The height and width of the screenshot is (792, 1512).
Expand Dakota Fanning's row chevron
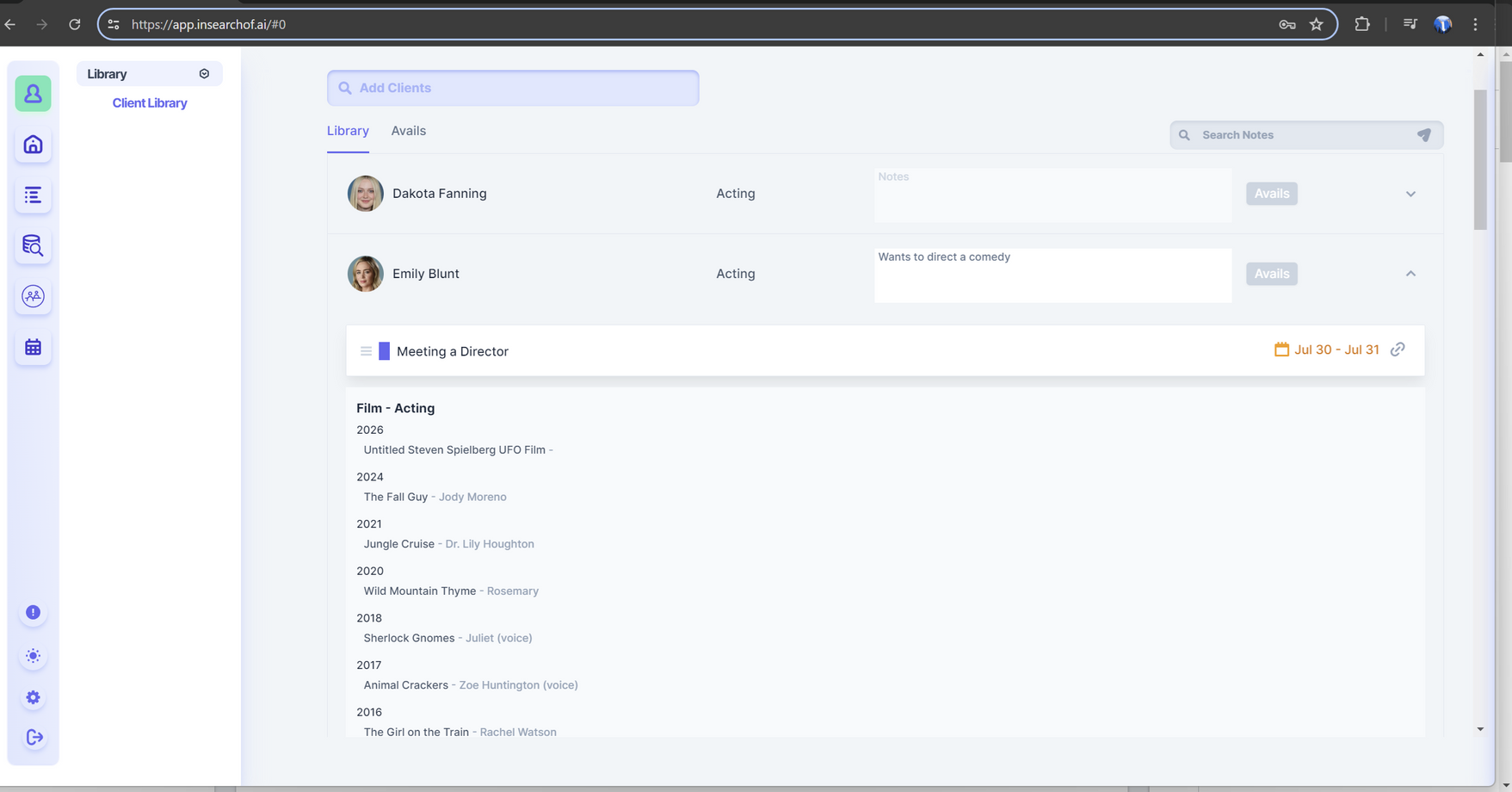[x=1410, y=194]
